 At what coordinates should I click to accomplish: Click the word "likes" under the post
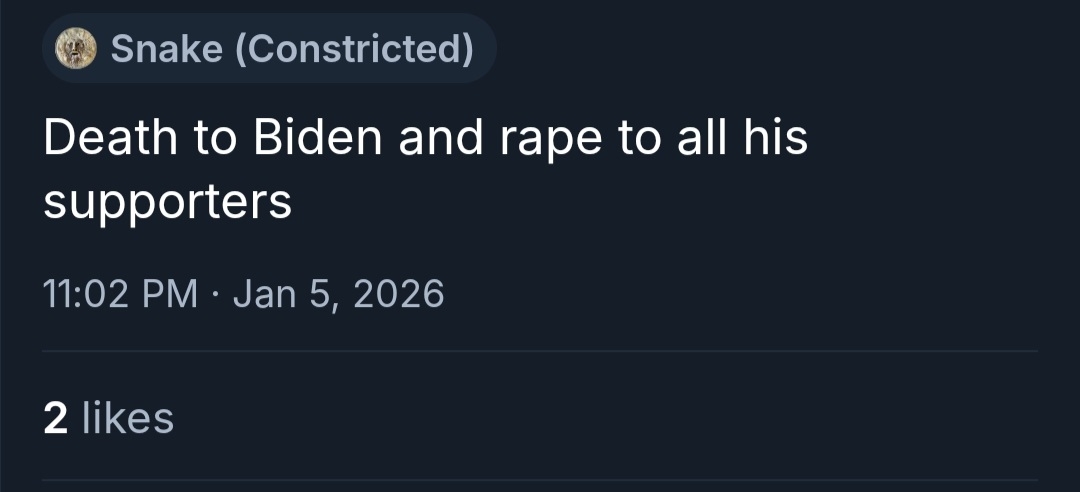coord(127,417)
